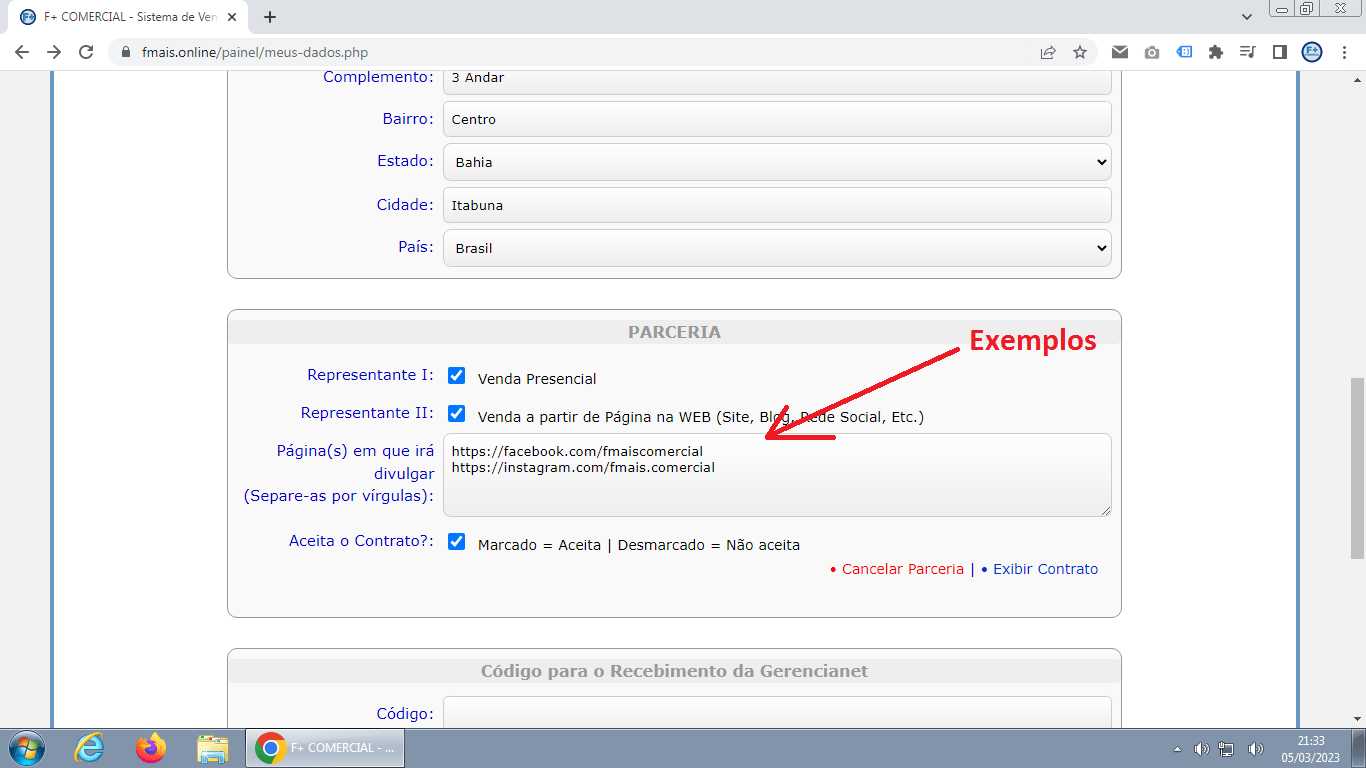The image size is (1366, 768).
Task: Open the Exibir Contrato link
Action: pos(1045,569)
